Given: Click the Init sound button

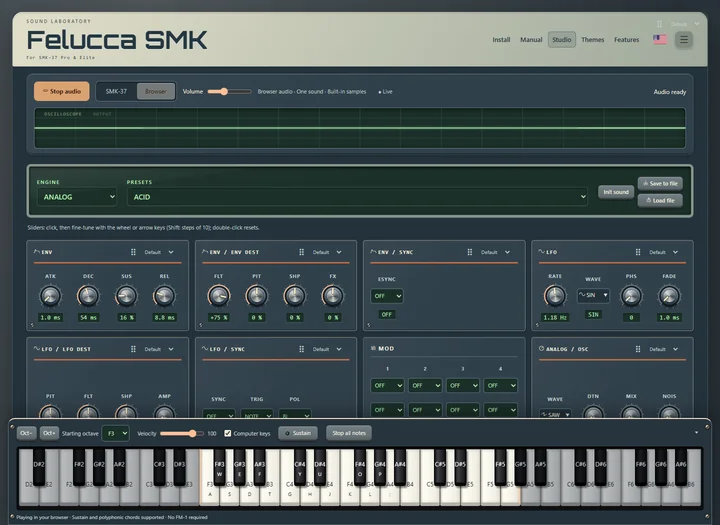Looking at the screenshot, I should [x=616, y=192].
